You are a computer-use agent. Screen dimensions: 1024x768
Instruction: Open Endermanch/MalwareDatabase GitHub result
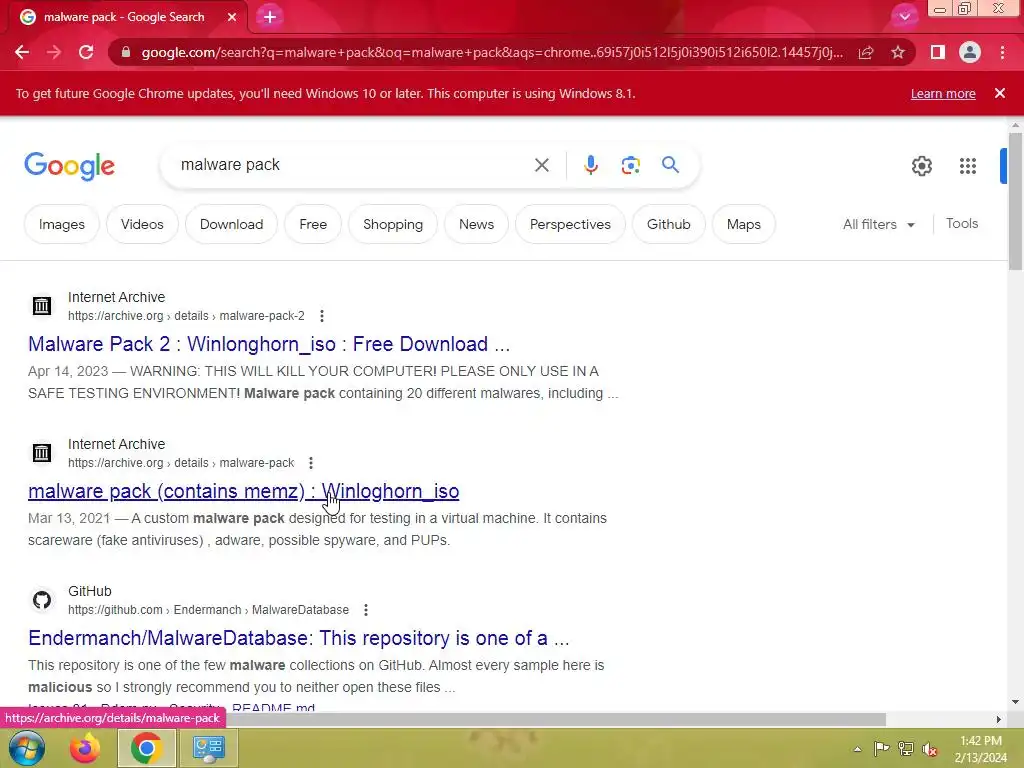[298, 638]
